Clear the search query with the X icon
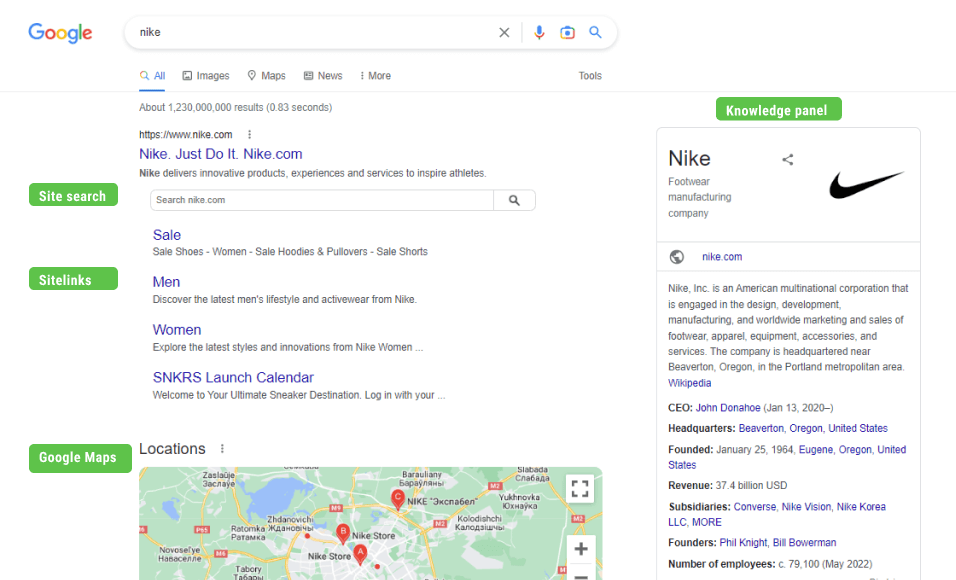 pos(504,32)
